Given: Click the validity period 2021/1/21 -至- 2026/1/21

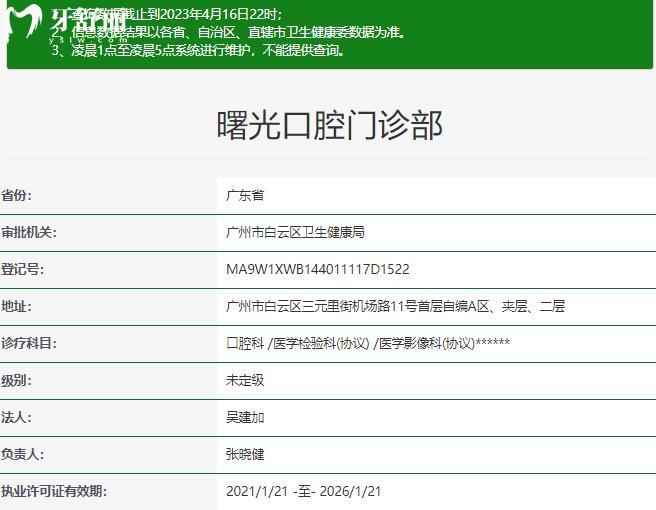Looking at the screenshot, I should tap(304, 491).
